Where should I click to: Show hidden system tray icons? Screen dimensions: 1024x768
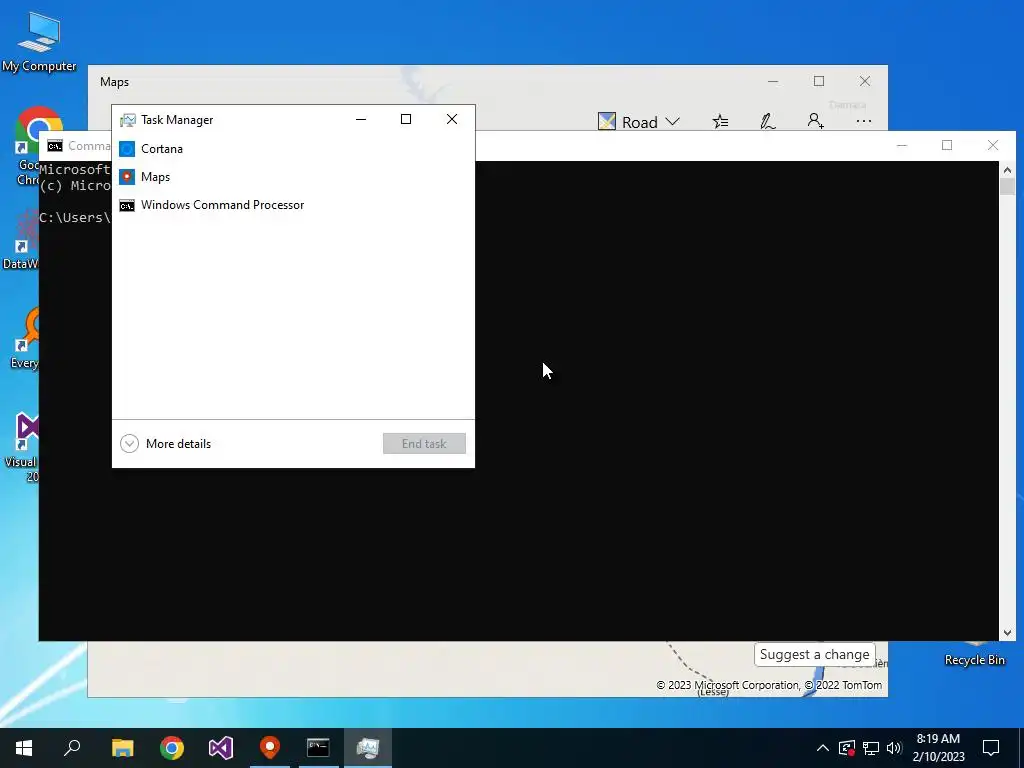point(823,748)
